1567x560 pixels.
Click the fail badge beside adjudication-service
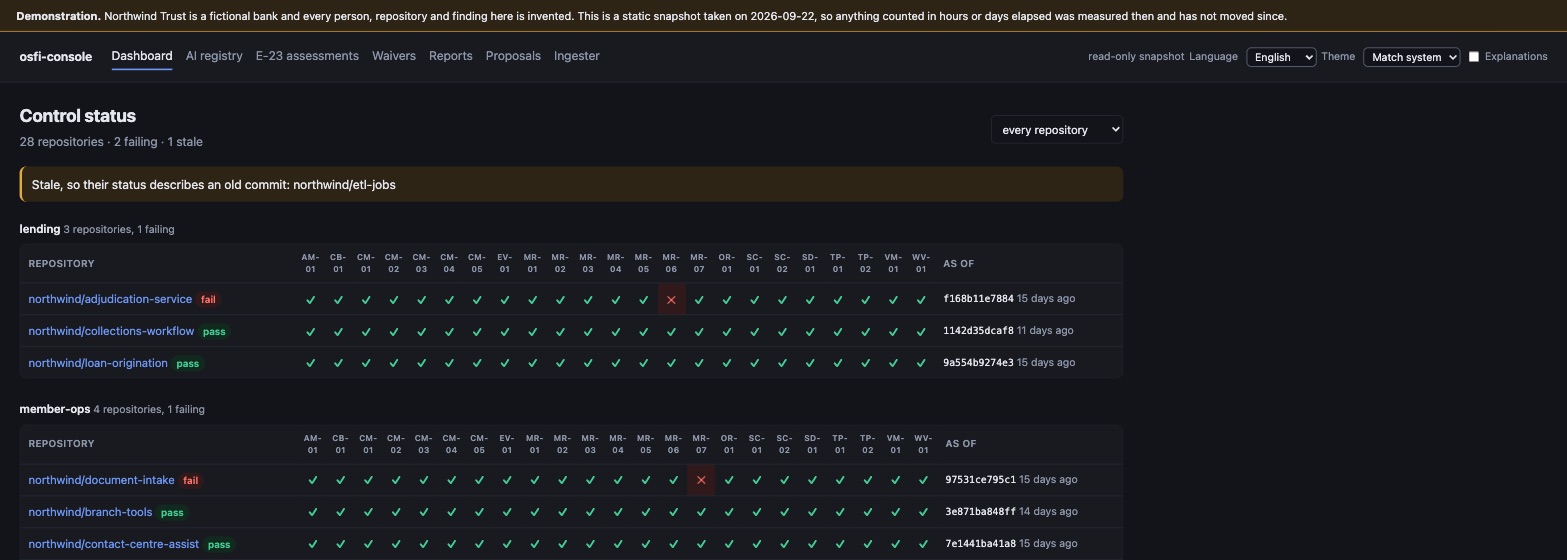point(208,300)
